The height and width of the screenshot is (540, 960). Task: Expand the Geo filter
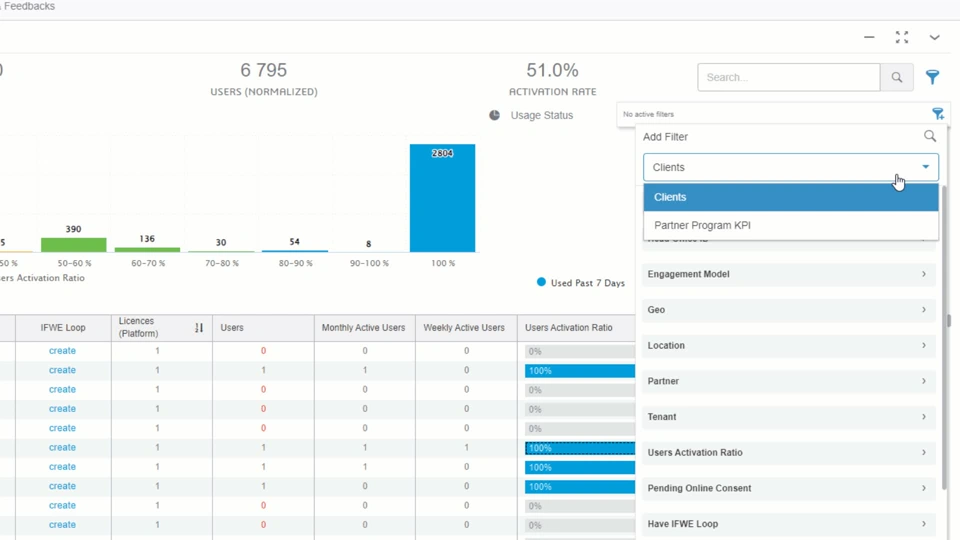pyautogui.click(x=789, y=310)
